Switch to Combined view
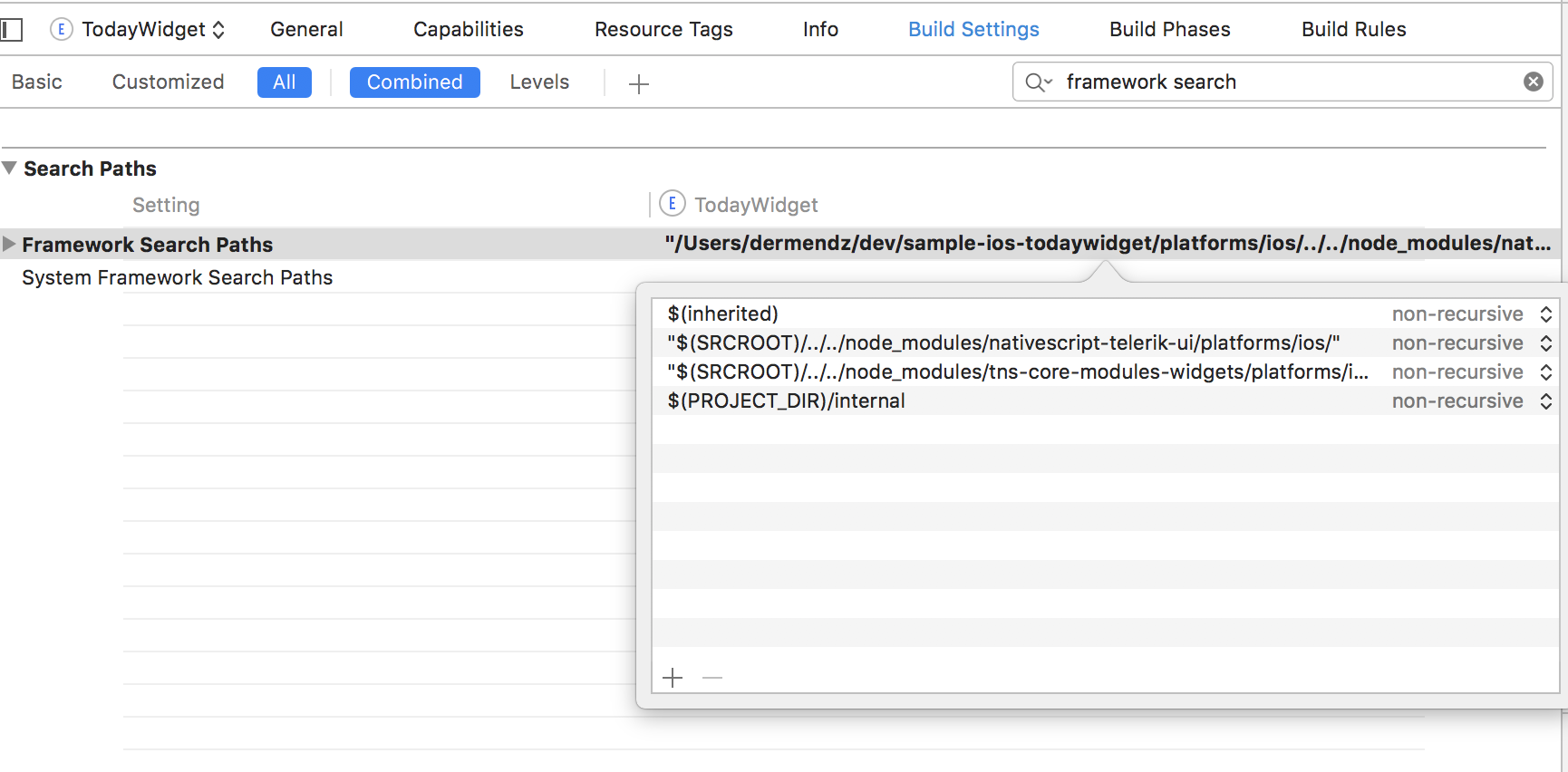 coord(414,82)
